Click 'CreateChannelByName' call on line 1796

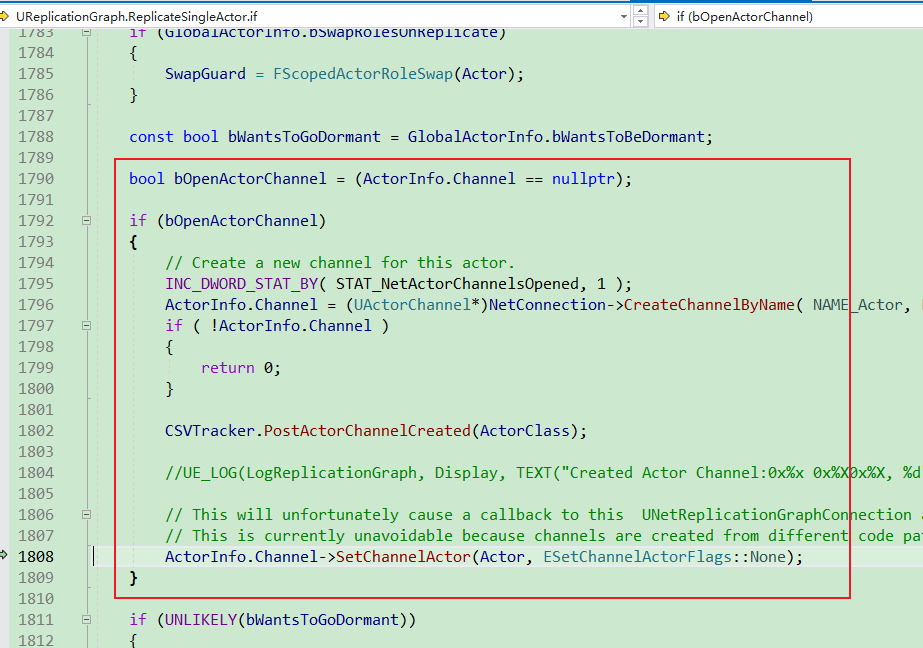click(x=709, y=305)
